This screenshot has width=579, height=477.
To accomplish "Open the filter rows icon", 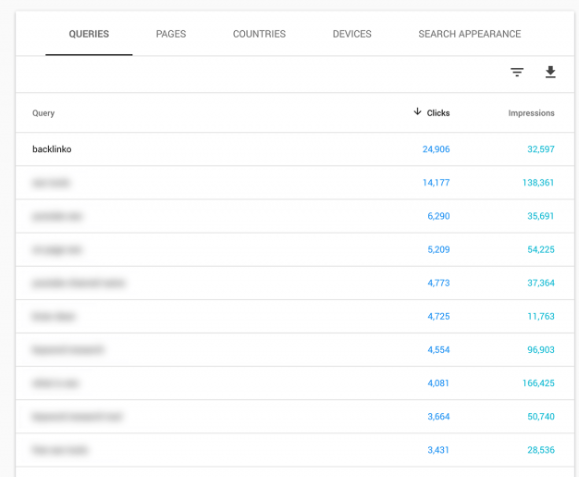I will 517,72.
